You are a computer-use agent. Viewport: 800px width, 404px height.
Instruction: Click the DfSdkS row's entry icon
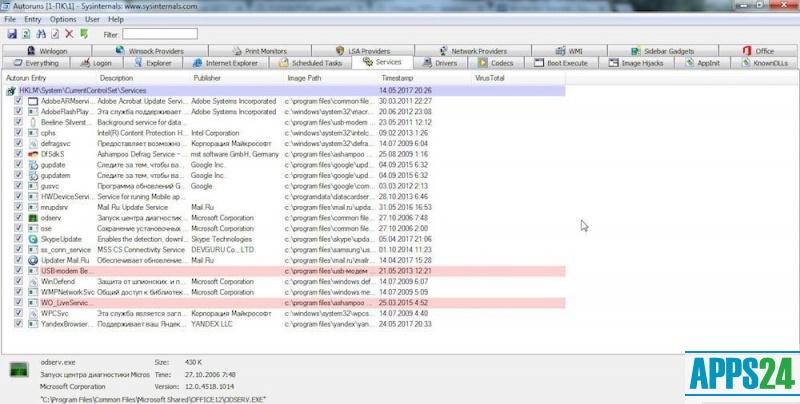click(33, 154)
